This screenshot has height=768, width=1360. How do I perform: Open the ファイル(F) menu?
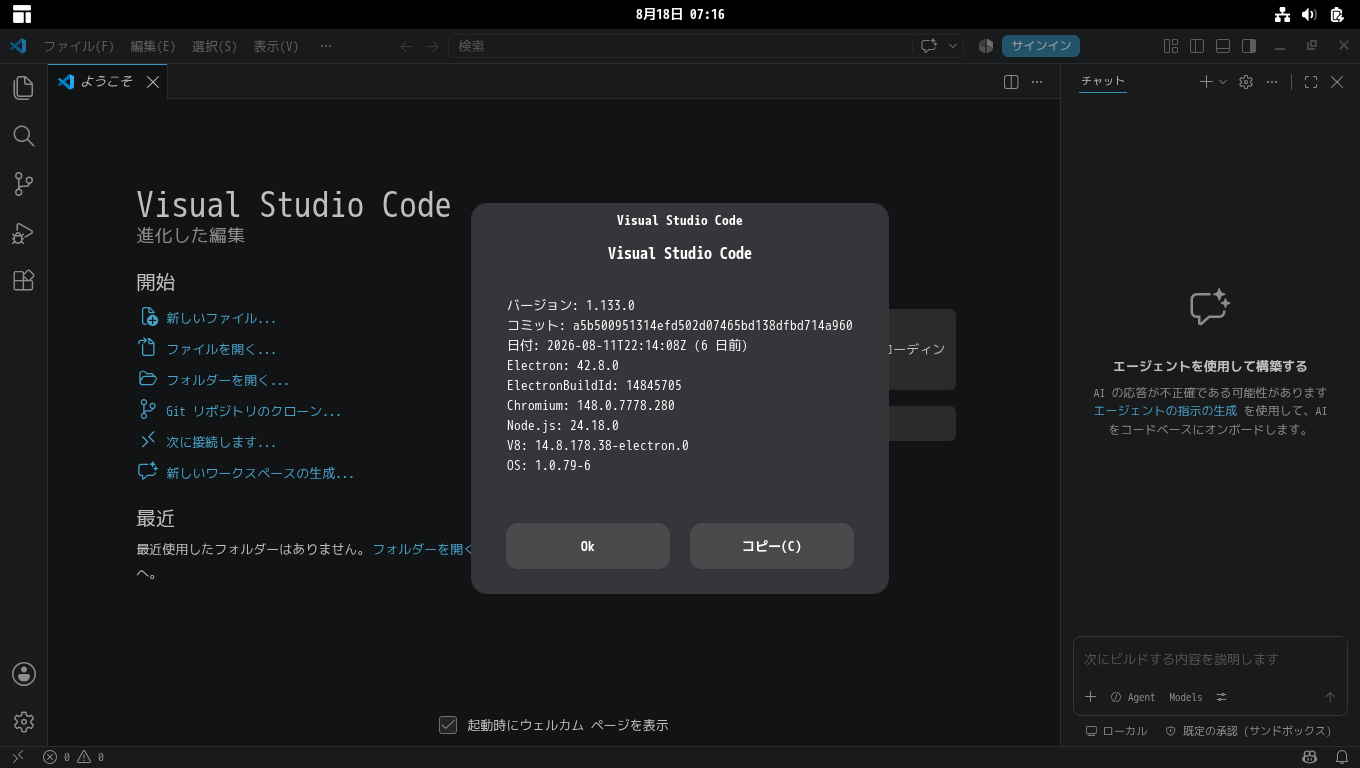point(78,46)
